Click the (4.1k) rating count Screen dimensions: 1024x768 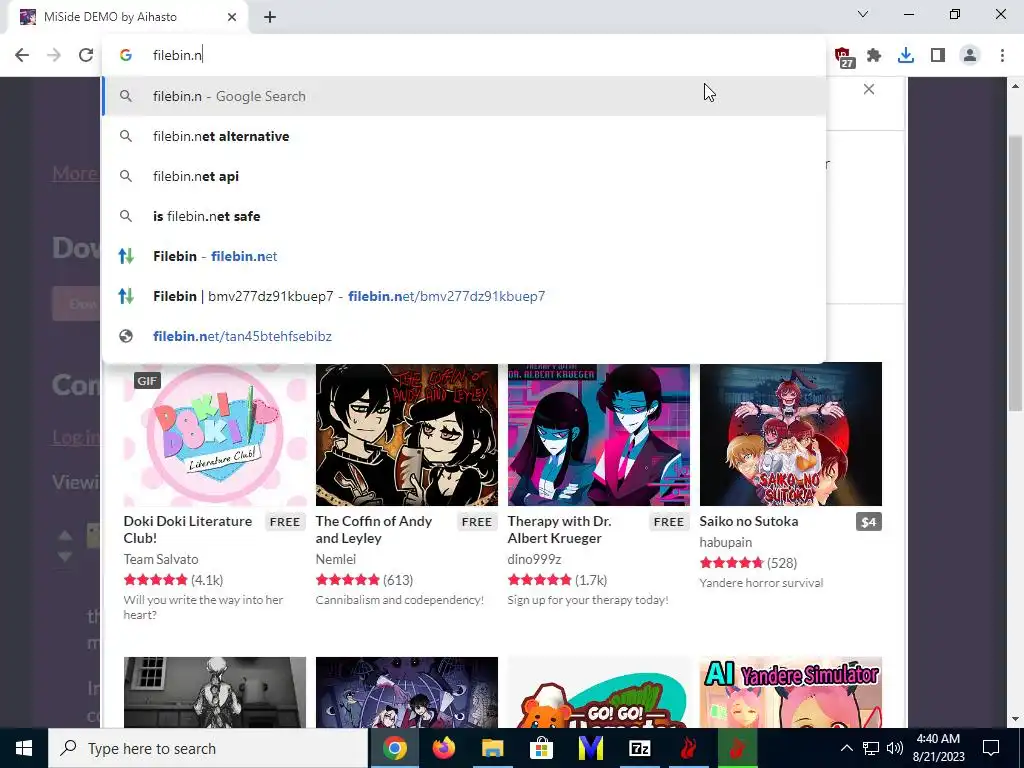click(207, 580)
